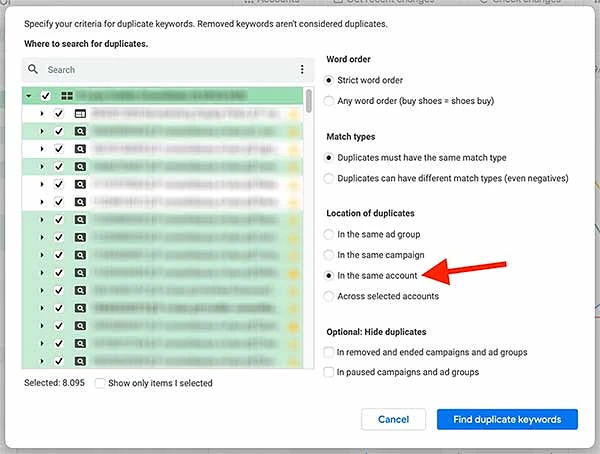
Task: Select In the same campaign
Action: click(x=328, y=255)
